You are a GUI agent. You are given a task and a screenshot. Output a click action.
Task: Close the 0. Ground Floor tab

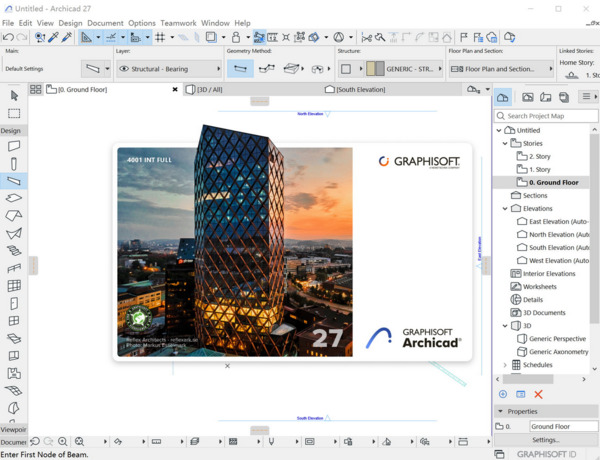pos(175,90)
